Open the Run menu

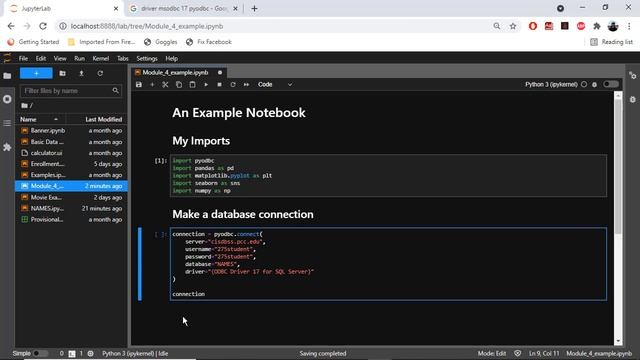pos(80,59)
